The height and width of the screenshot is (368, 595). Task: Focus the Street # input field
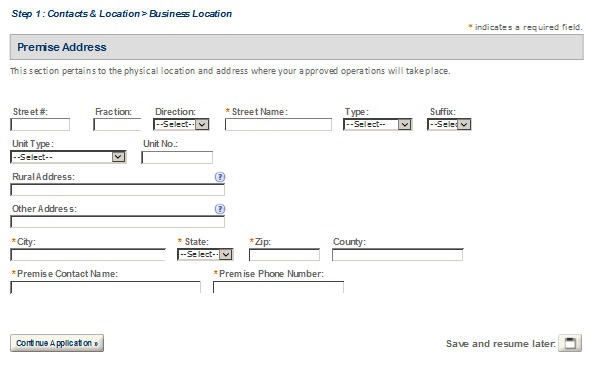(40, 125)
